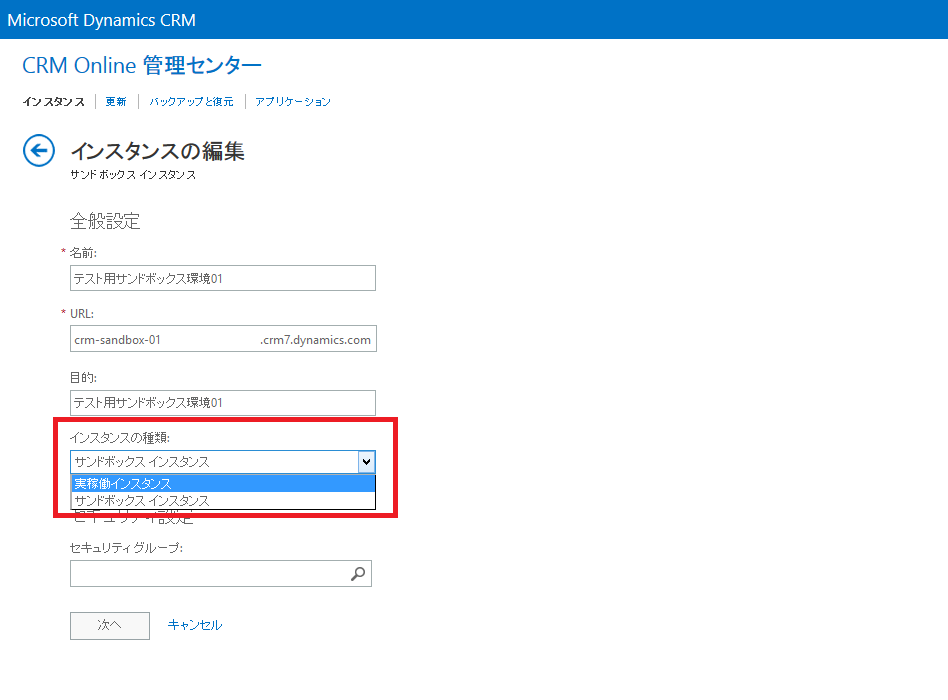Focus the セキュリティグループ lookup field
Image resolution: width=948 pixels, height=700 pixels.
coord(221,574)
